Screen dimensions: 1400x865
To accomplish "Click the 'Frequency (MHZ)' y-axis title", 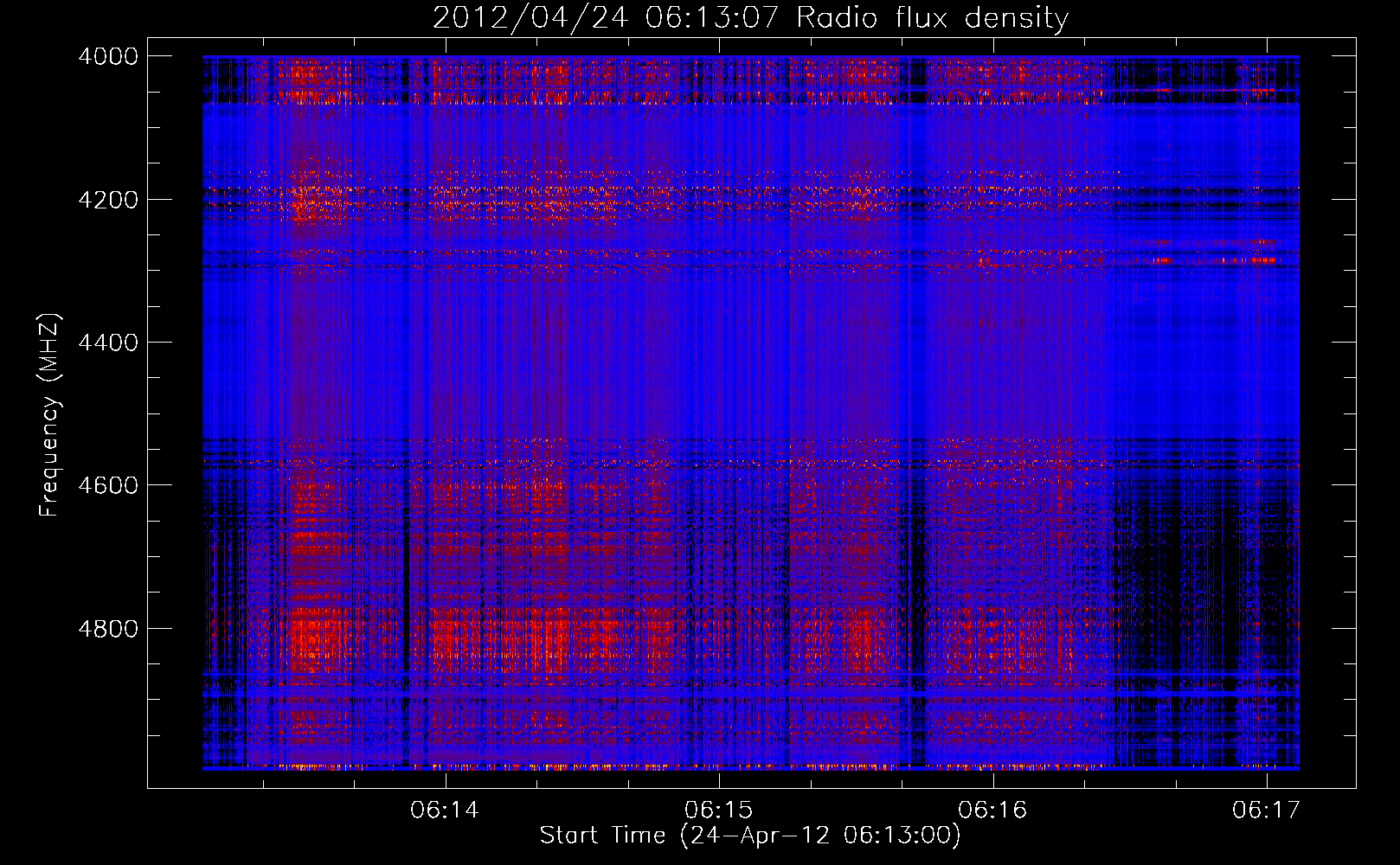I will [49, 415].
